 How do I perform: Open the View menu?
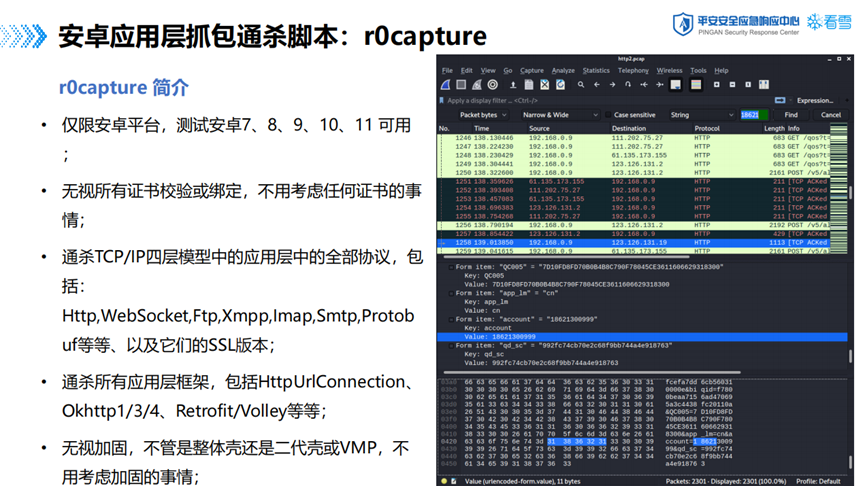(488, 71)
